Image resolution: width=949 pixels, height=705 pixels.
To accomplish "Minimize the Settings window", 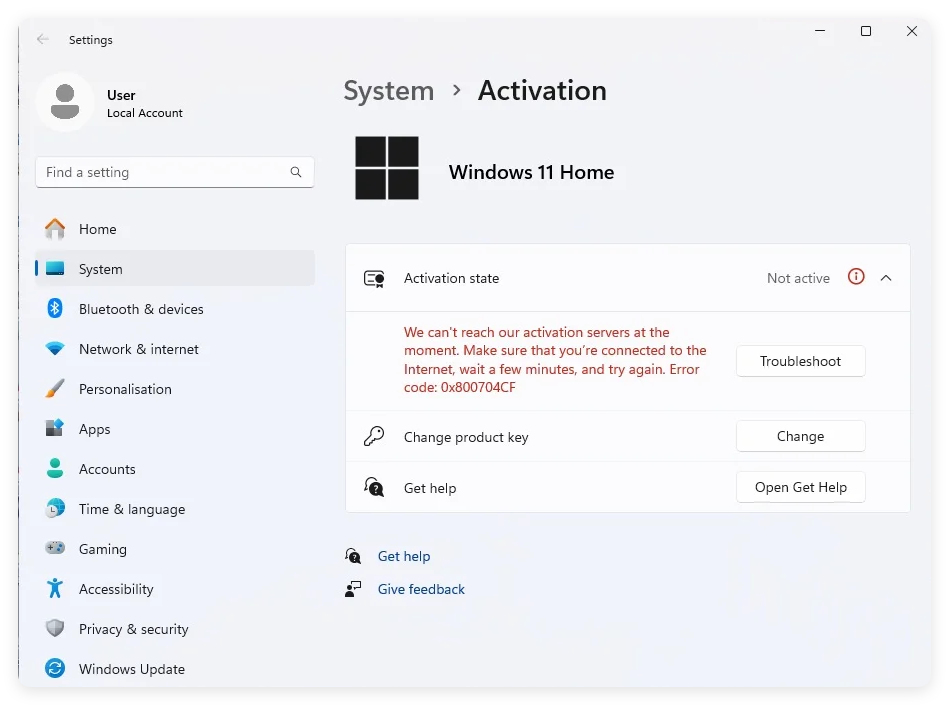I will point(820,31).
